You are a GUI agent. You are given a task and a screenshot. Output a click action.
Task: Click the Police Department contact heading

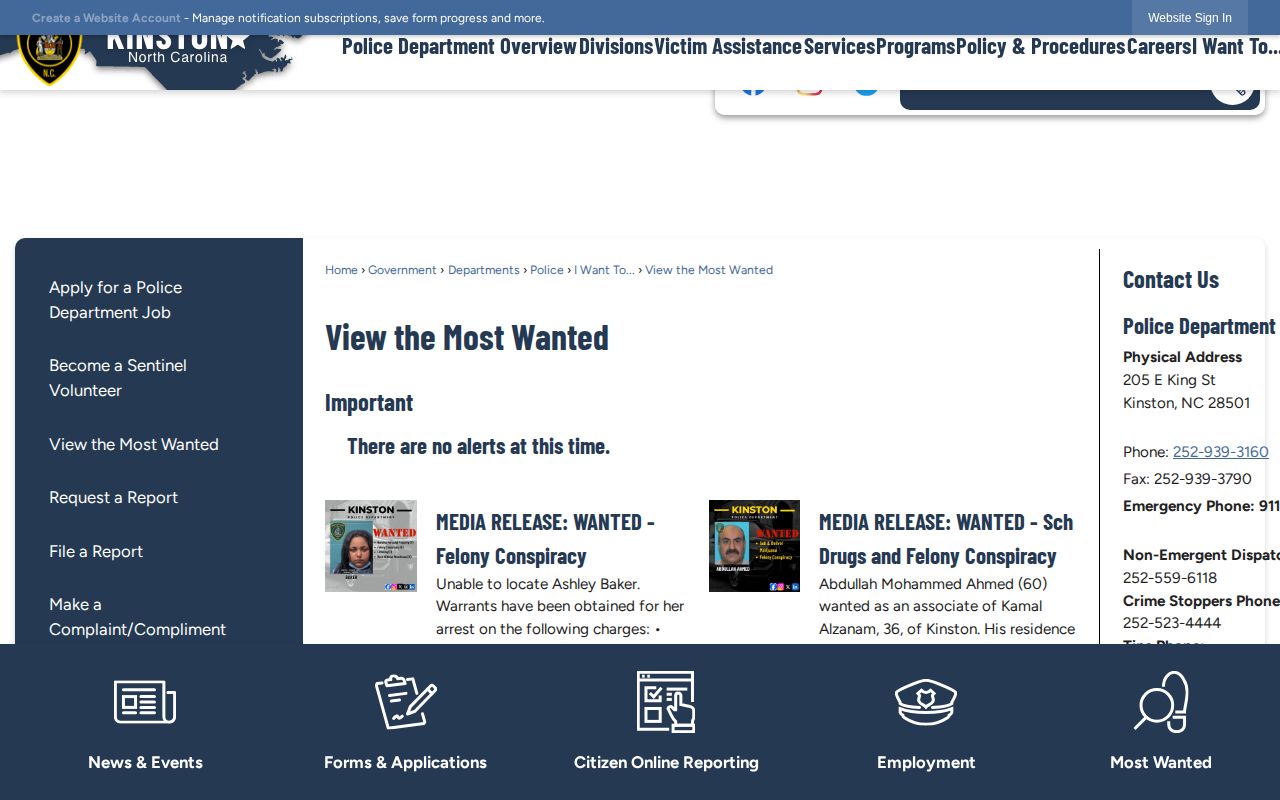click(x=1199, y=327)
